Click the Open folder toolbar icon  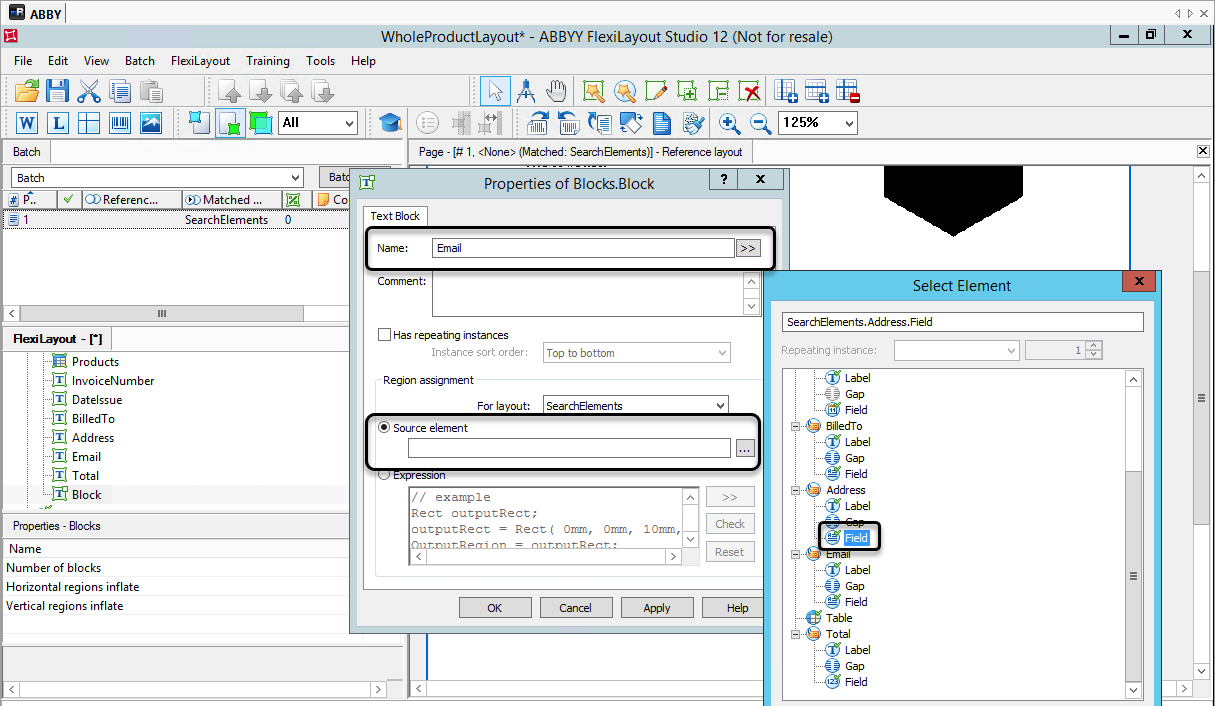click(x=27, y=92)
